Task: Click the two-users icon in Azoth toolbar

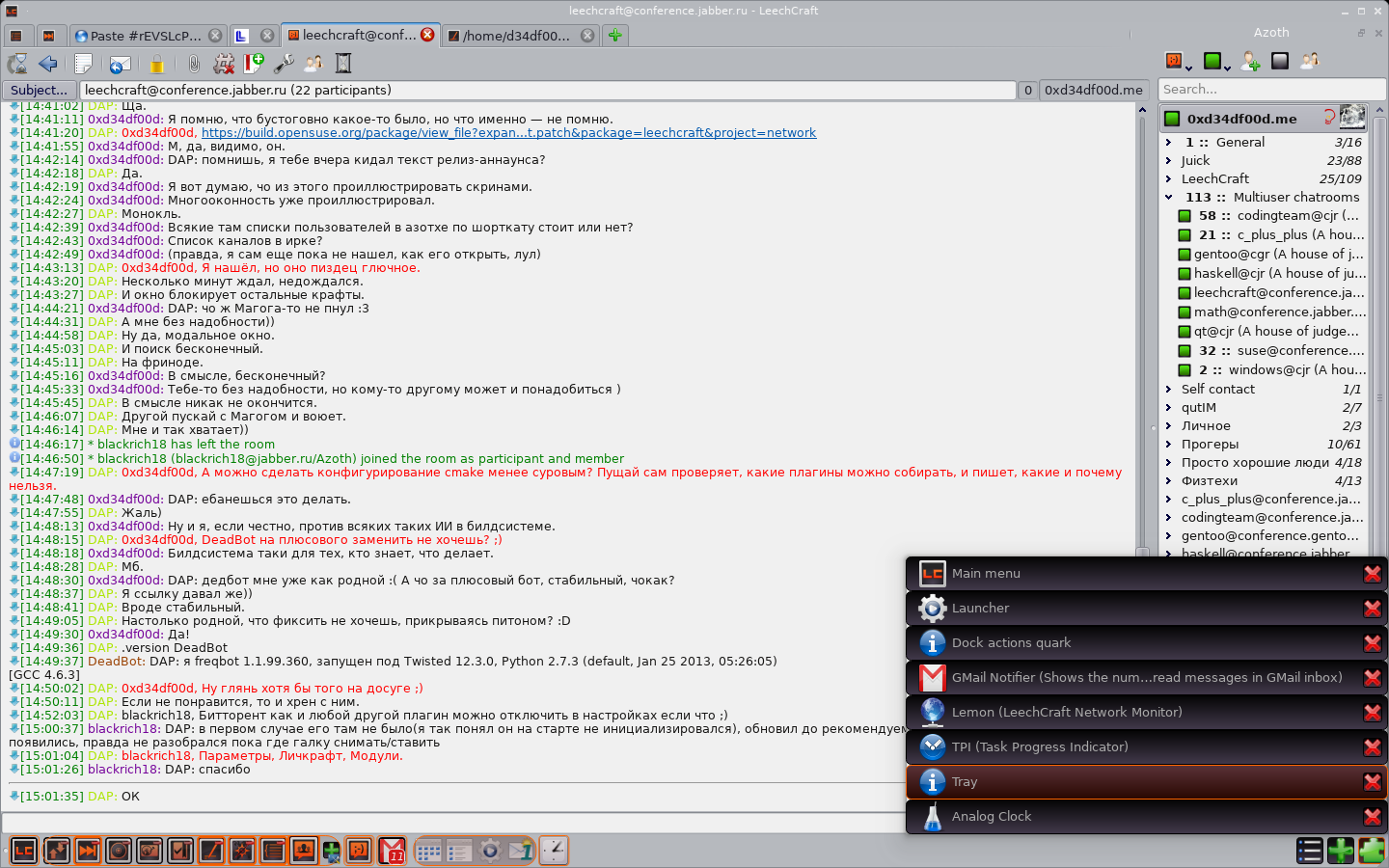Action: pyautogui.click(x=1310, y=61)
